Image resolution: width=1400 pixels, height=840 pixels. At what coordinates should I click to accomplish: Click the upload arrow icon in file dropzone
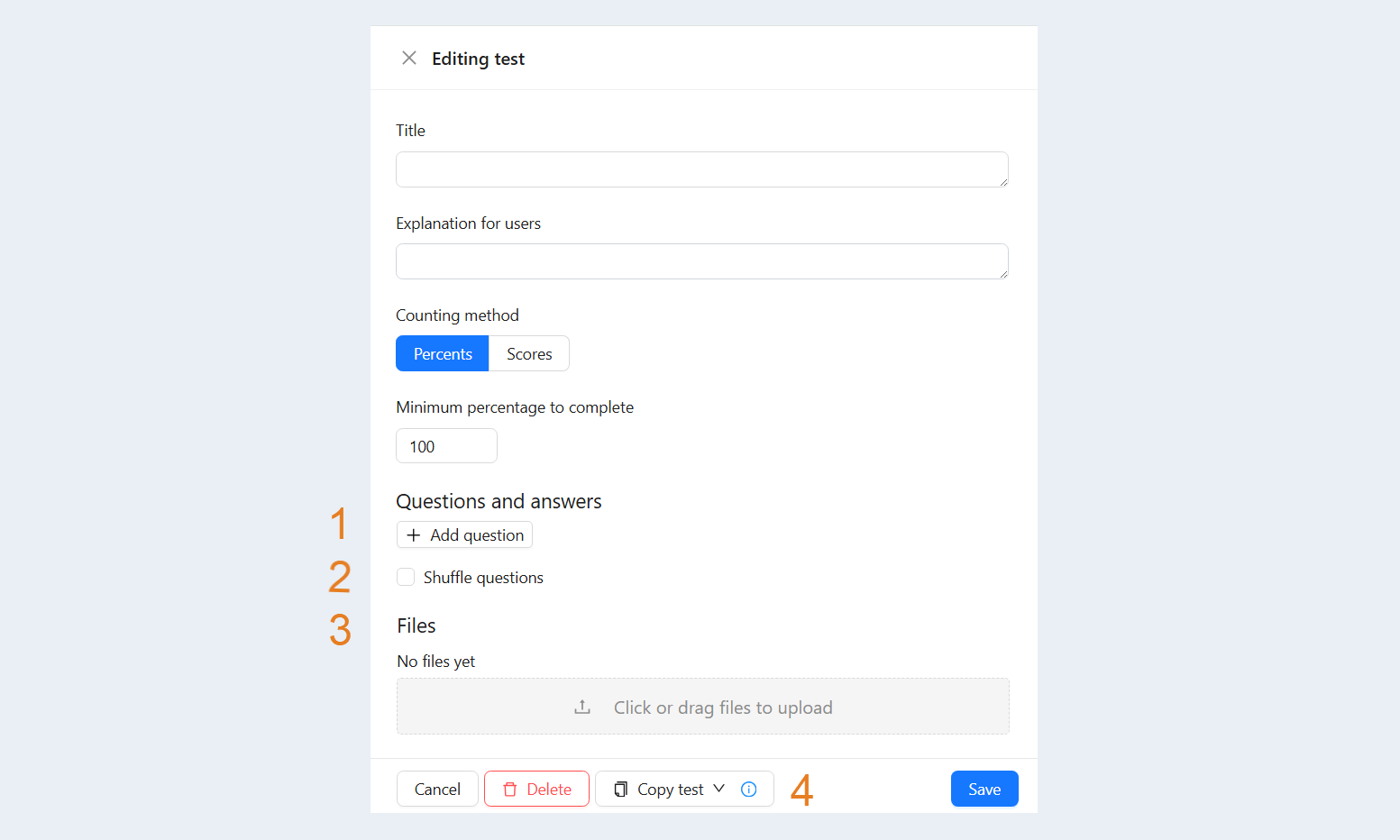click(582, 708)
